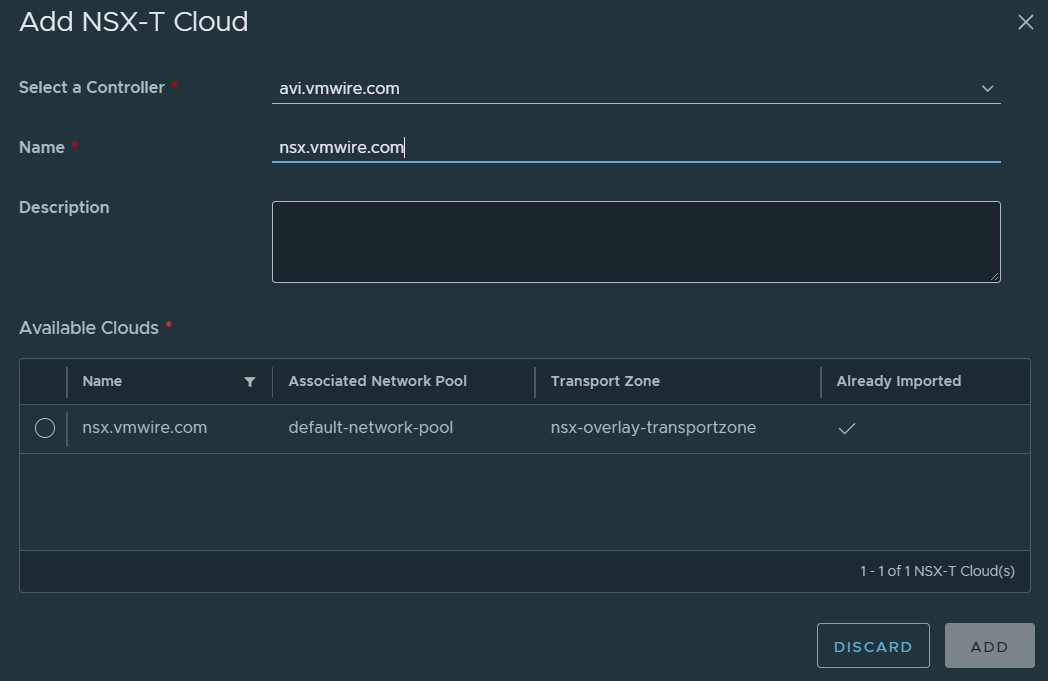Sort by the Name column header
The image size is (1048, 681).
tap(102, 381)
